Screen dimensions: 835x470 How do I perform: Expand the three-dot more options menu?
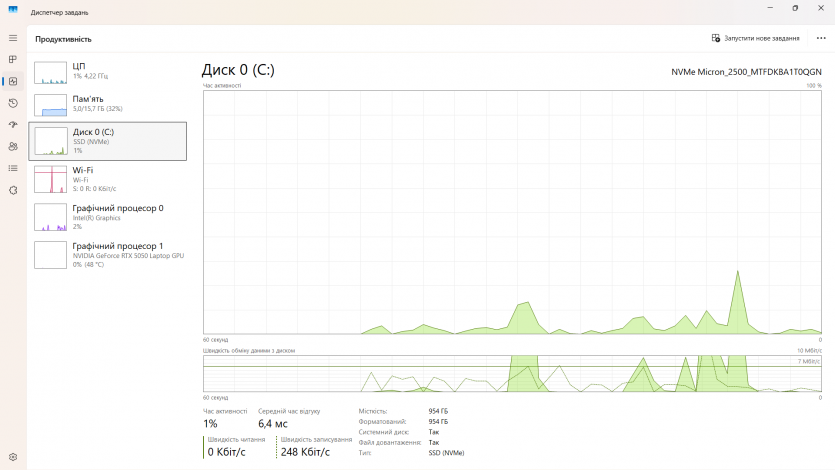point(821,38)
